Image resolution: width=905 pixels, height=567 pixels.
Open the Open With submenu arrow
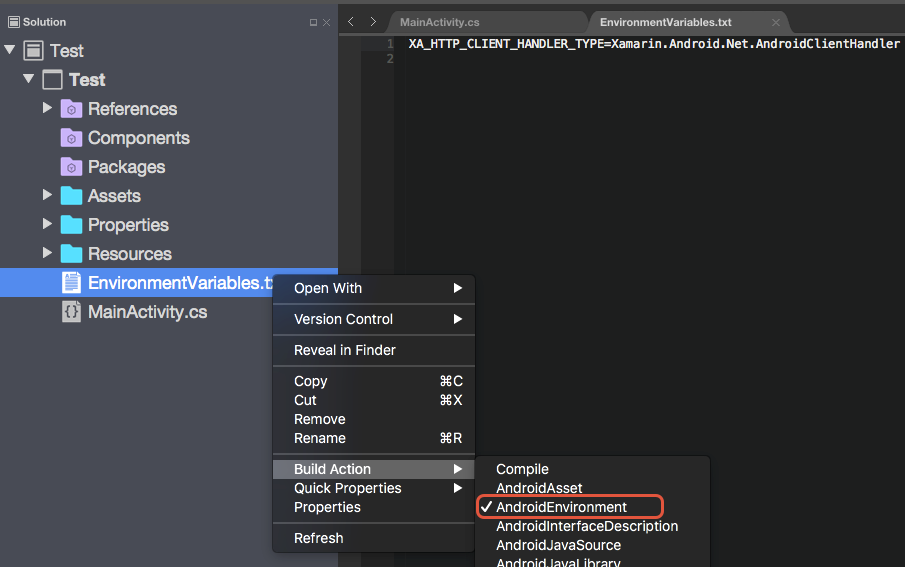click(458, 288)
